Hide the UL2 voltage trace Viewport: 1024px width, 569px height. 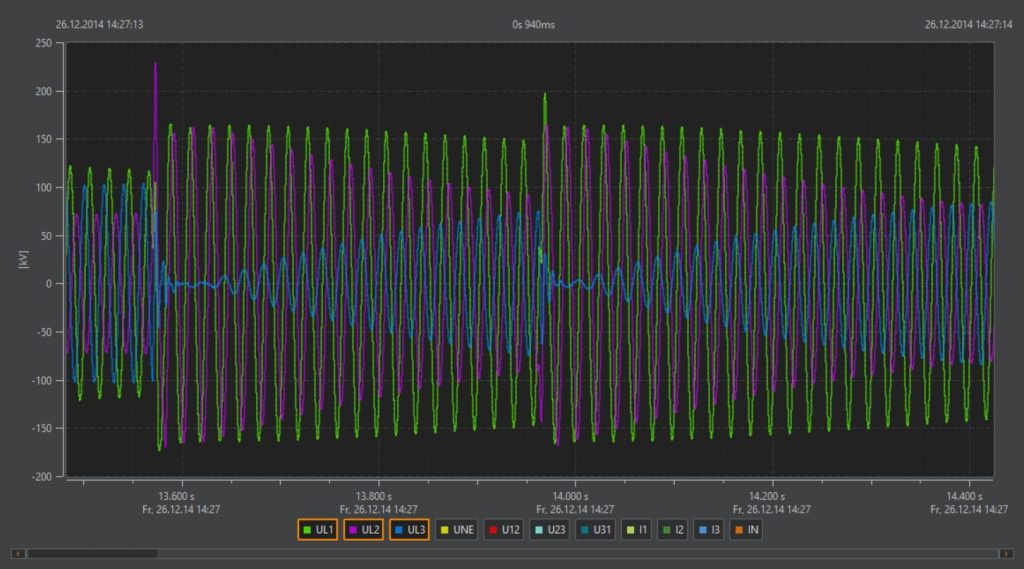363,529
